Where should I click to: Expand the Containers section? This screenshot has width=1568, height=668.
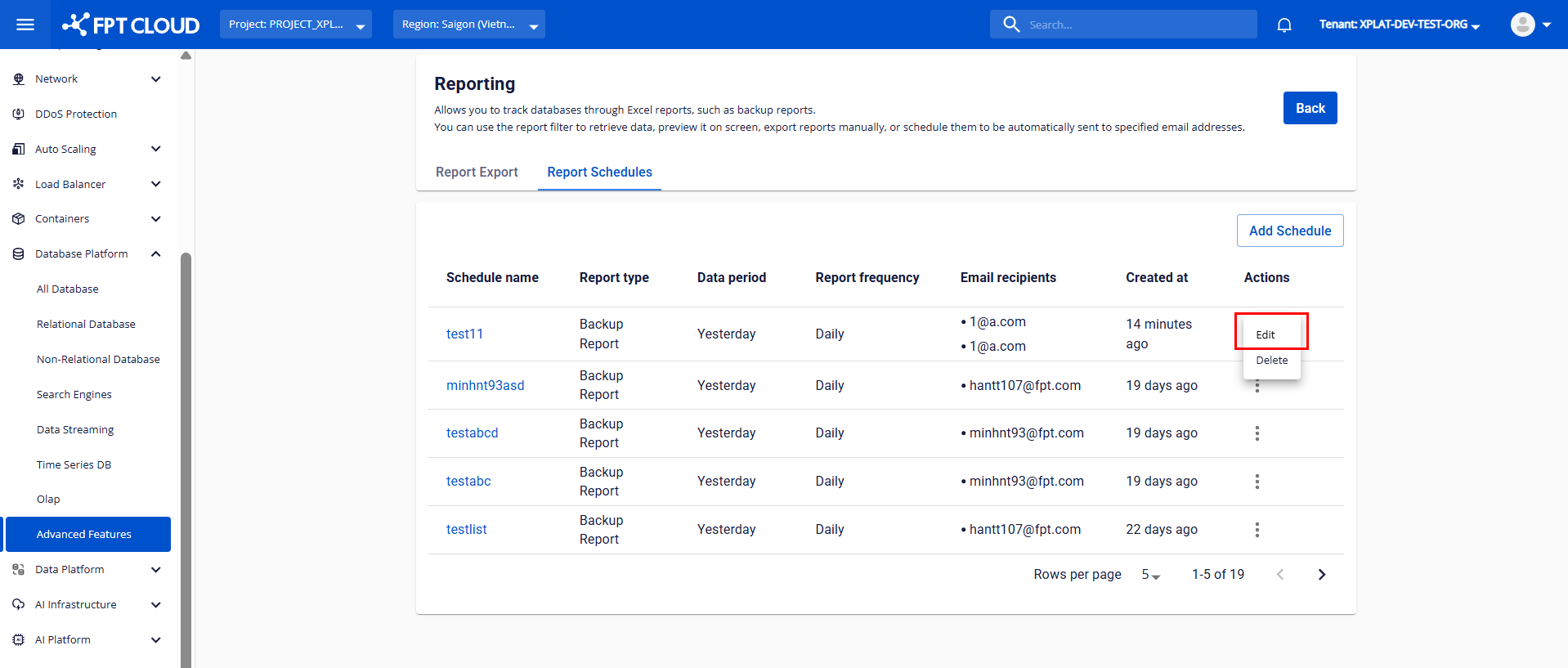coord(156,219)
